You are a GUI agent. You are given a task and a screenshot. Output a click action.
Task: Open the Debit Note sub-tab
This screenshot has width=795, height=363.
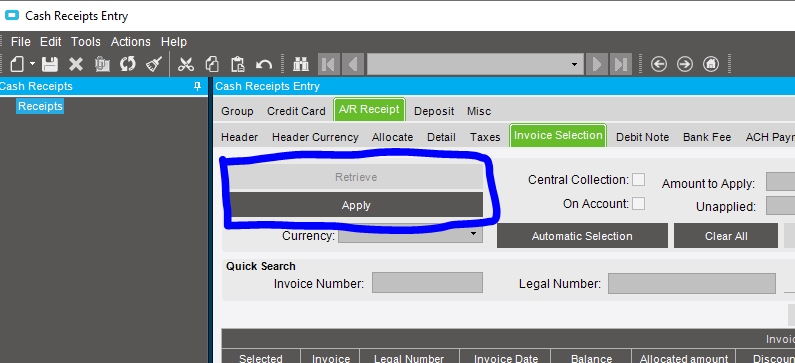click(642, 137)
